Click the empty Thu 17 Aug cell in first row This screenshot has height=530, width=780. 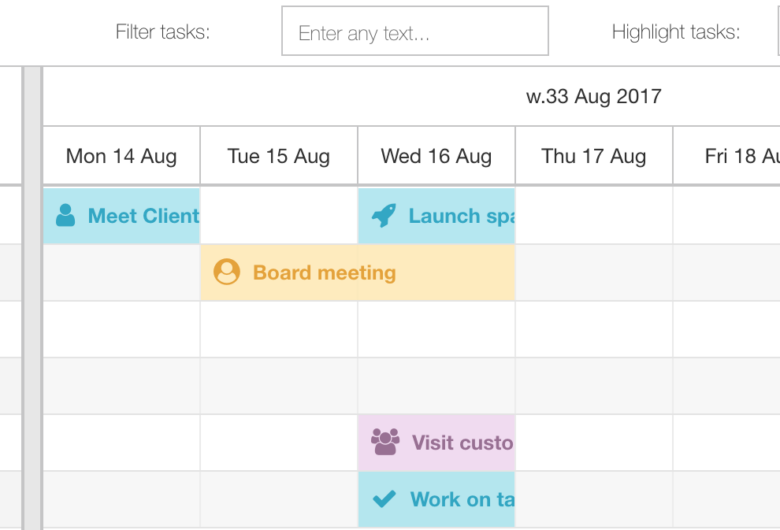pos(594,215)
